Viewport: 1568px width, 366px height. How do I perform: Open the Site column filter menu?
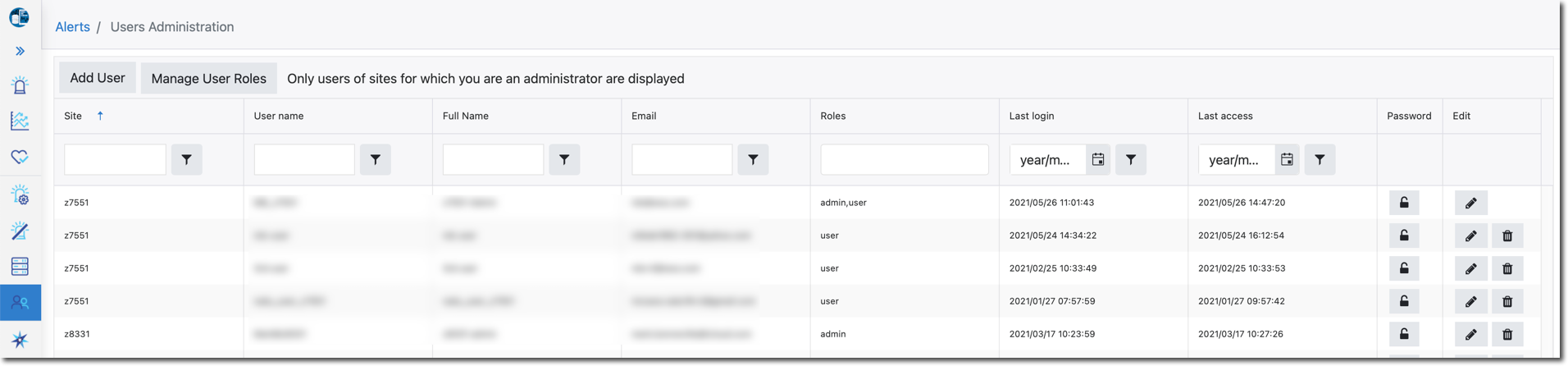pyautogui.click(x=187, y=159)
